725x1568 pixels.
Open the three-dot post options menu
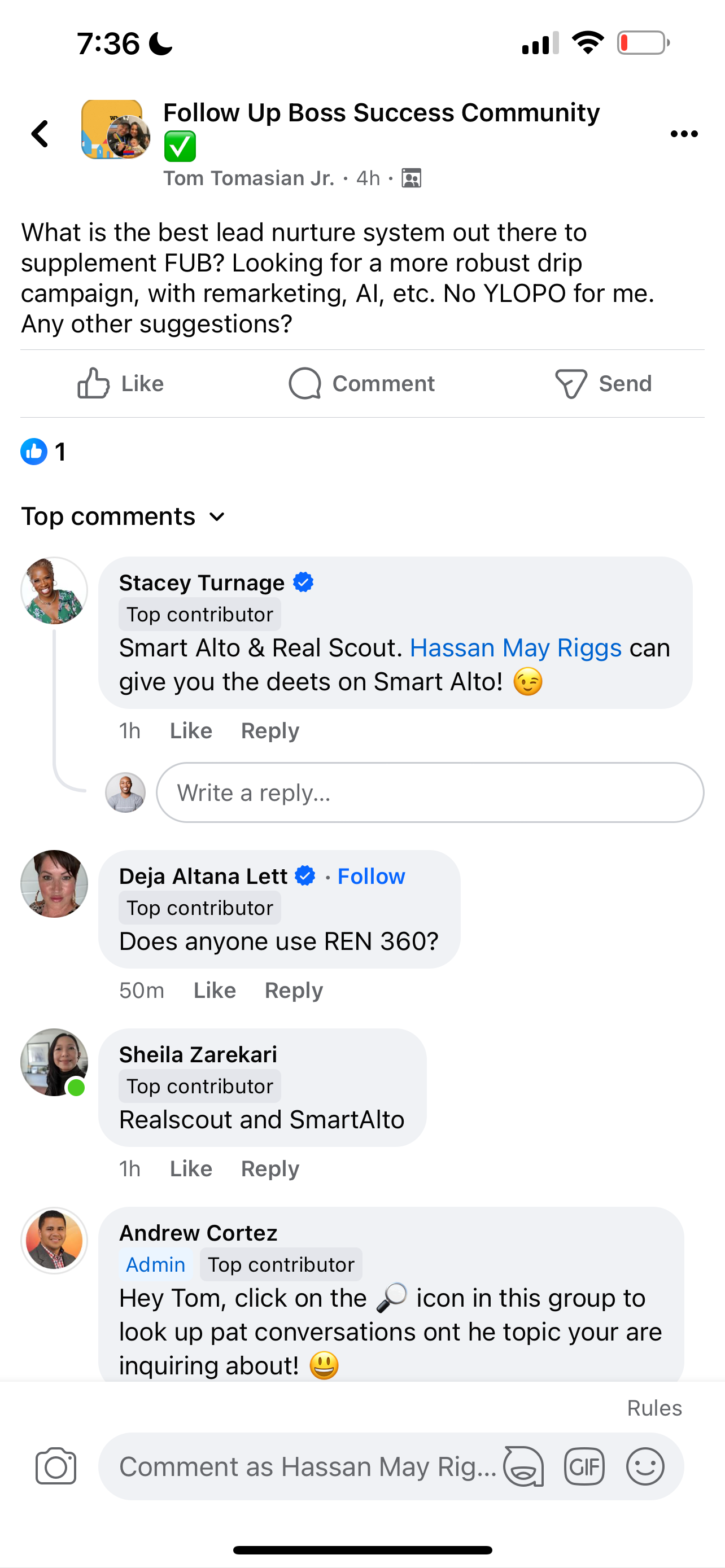click(684, 134)
